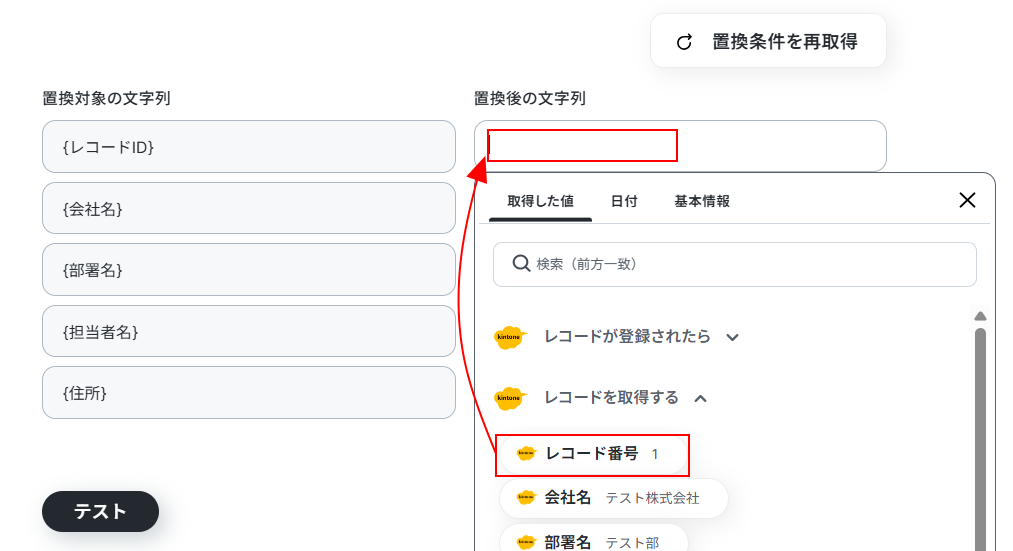Click the magnifier icon in the search box
The height and width of the screenshot is (551, 1013).
[x=521, y=264]
